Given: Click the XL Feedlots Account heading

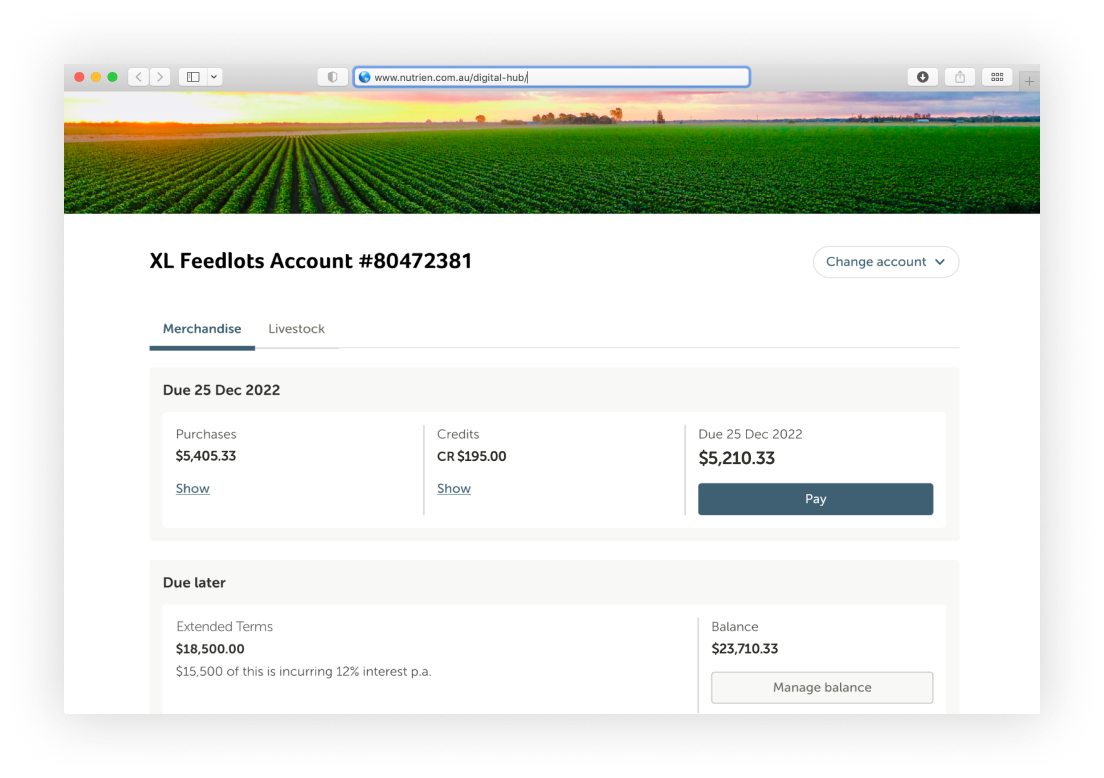Looking at the screenshot, I should 310,261.
